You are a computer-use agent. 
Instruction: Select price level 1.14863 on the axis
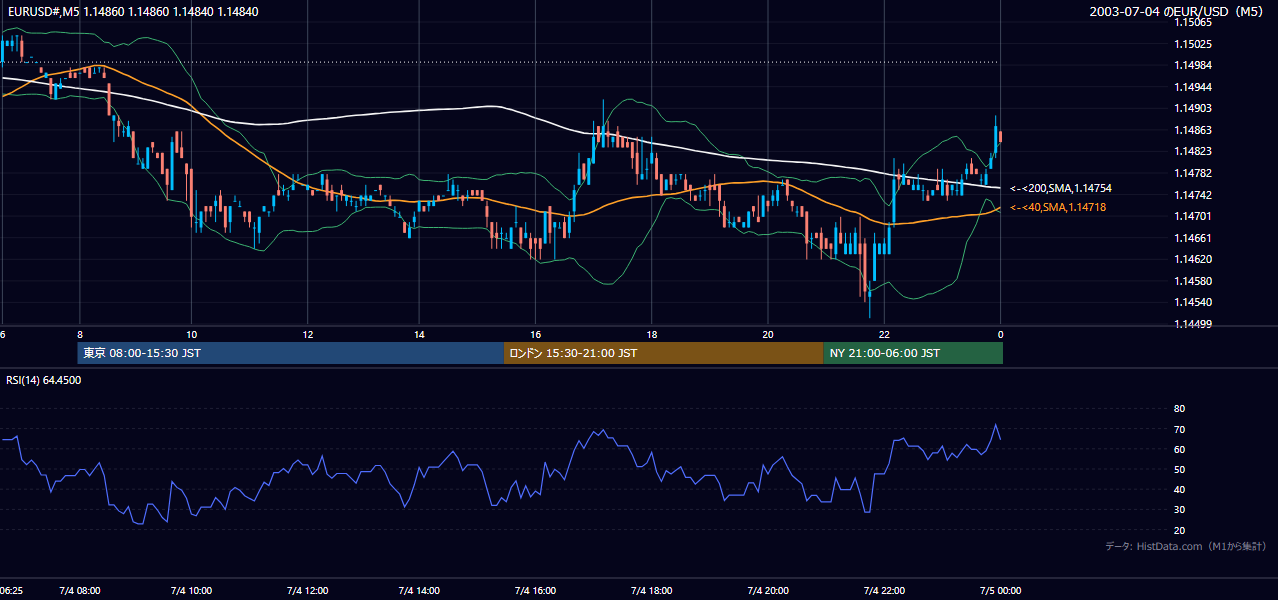[x=1192, y=130]
